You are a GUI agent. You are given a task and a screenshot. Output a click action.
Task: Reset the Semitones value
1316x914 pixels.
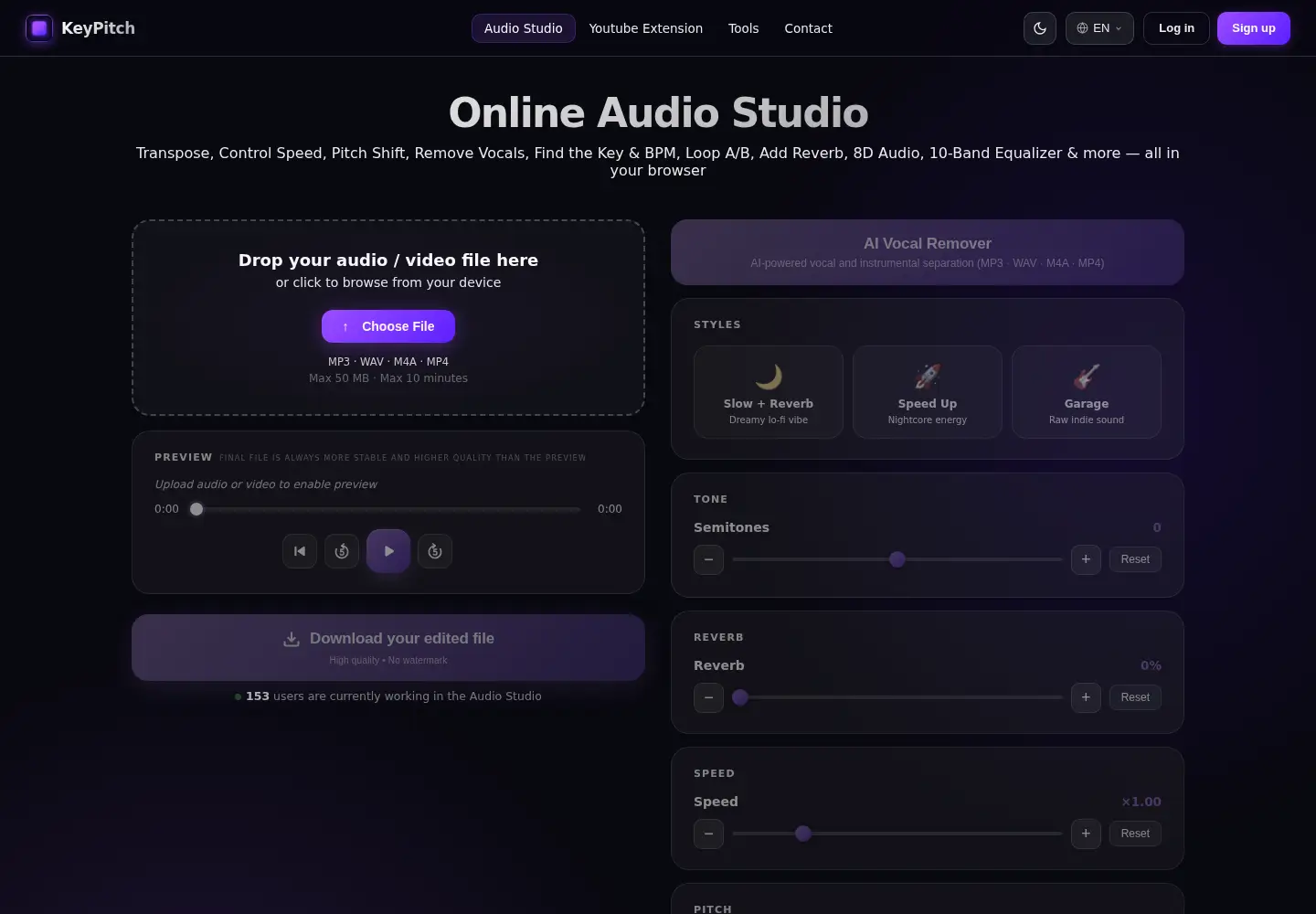pos(1135,559)
